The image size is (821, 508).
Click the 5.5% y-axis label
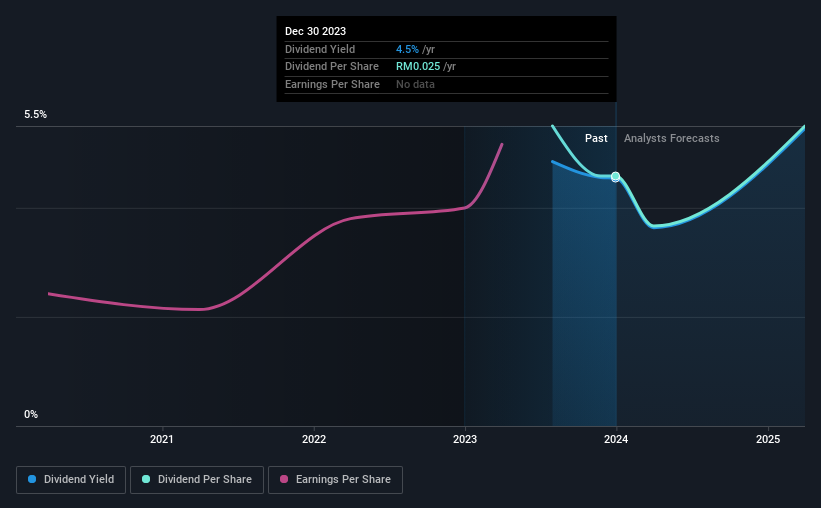[x=36, y=114]
